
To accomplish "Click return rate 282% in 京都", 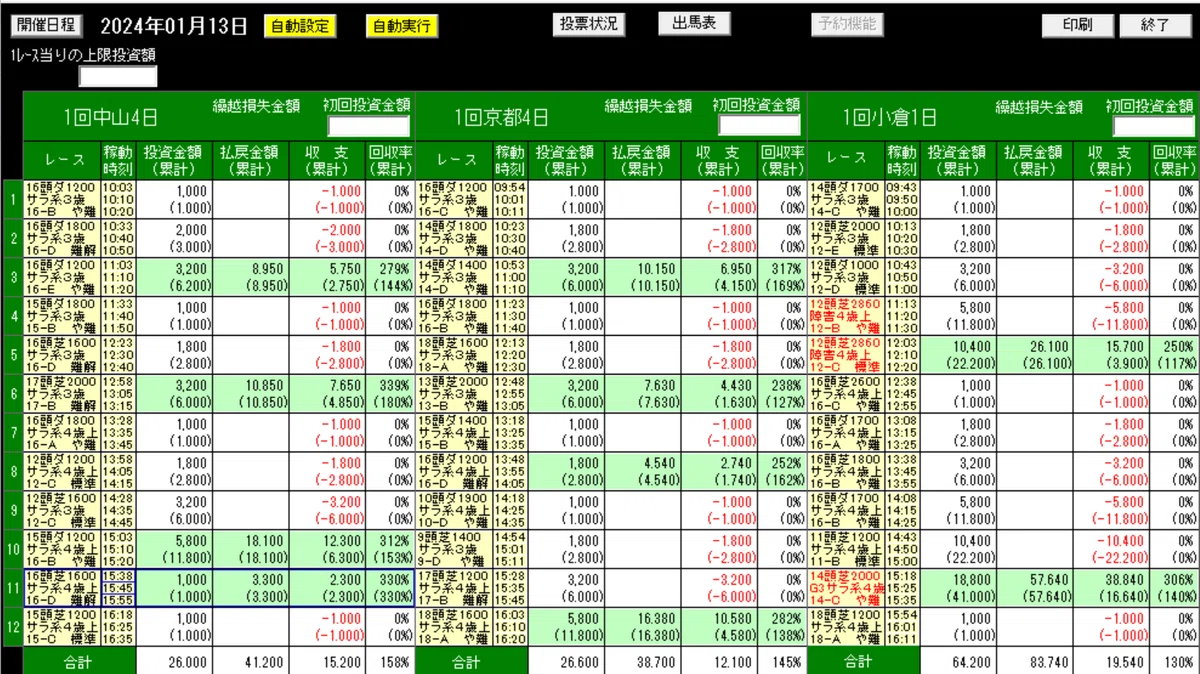I will [782, 627].
